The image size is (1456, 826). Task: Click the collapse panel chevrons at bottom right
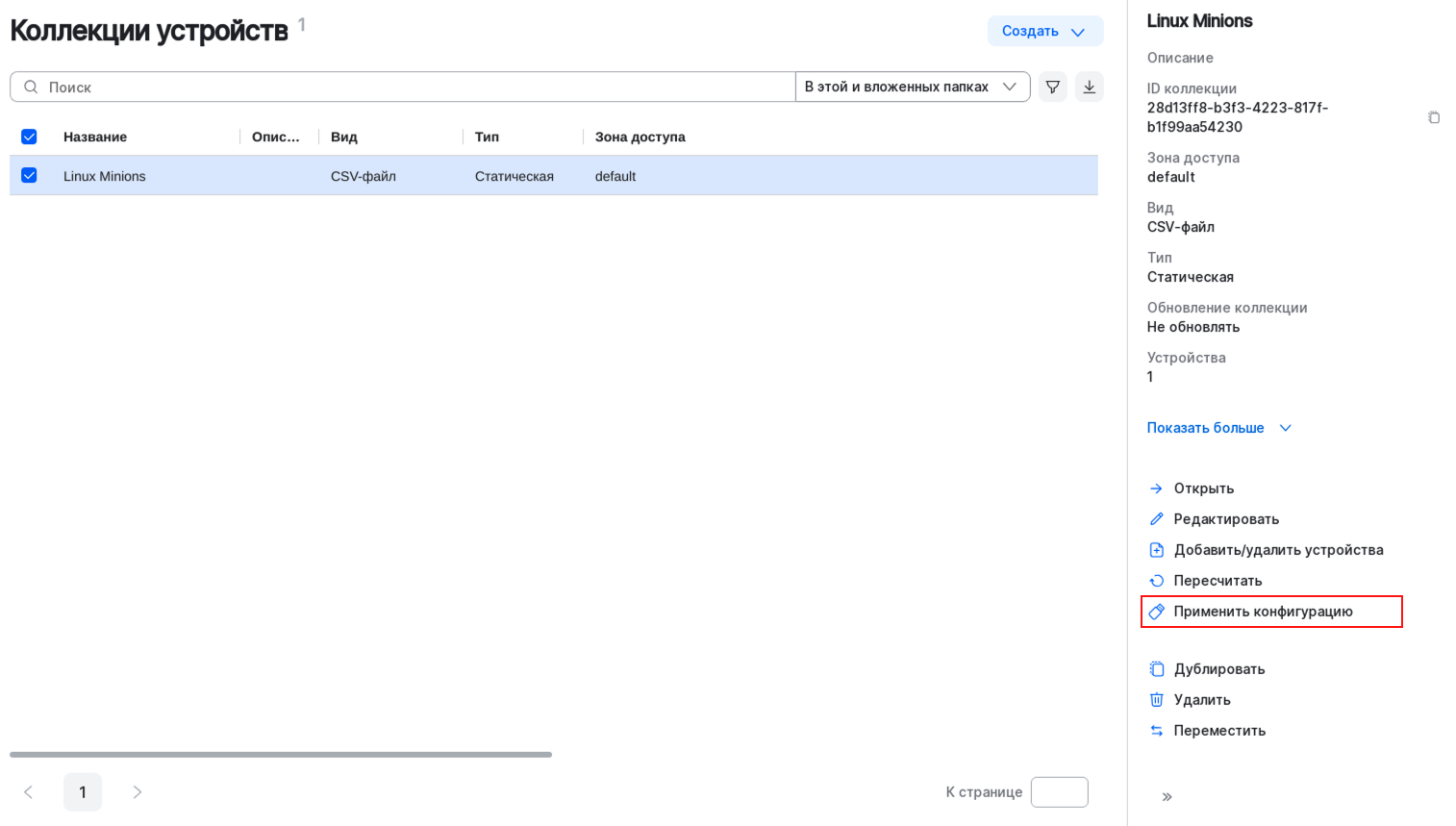(x=1167, y=796)
